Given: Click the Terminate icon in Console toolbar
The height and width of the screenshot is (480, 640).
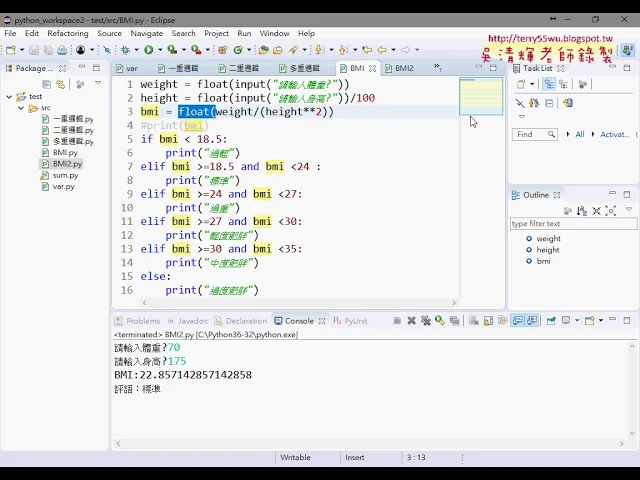Looking at the screenshot, I should coord(397,321).
